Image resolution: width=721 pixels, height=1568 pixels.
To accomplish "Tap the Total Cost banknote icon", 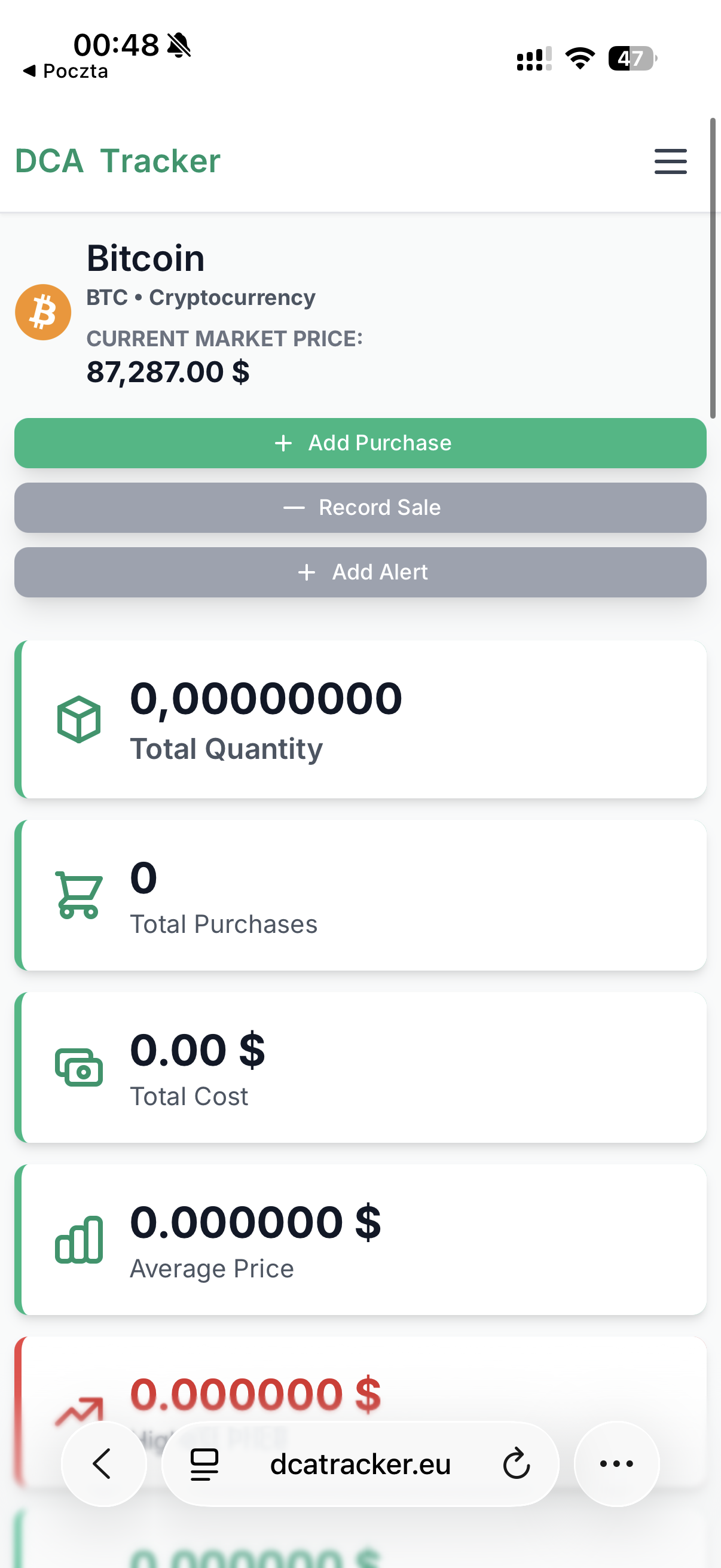I will pos(78,1067).
